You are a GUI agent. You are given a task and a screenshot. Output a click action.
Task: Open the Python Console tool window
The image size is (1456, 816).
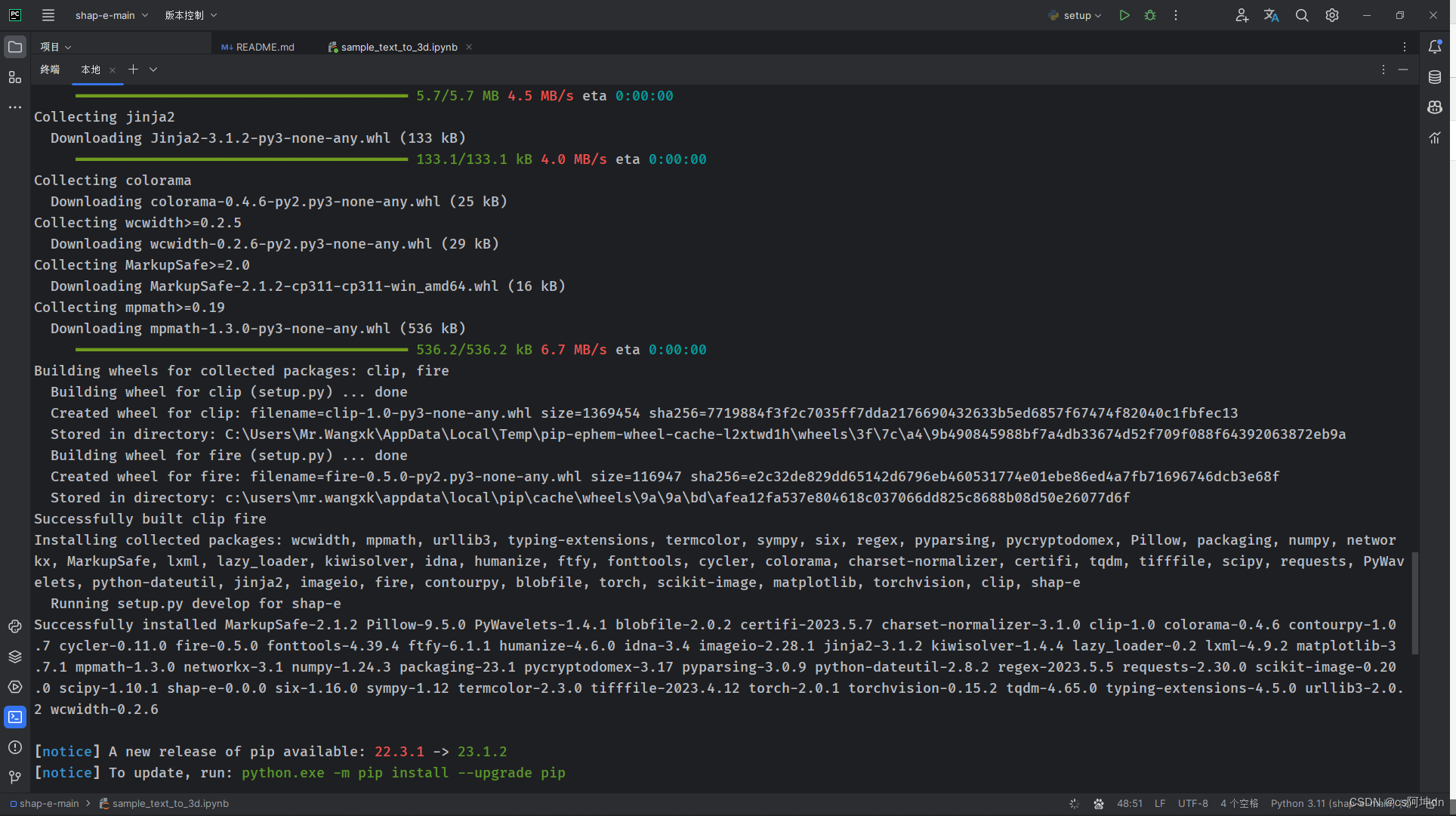click(x=15, y=626)
